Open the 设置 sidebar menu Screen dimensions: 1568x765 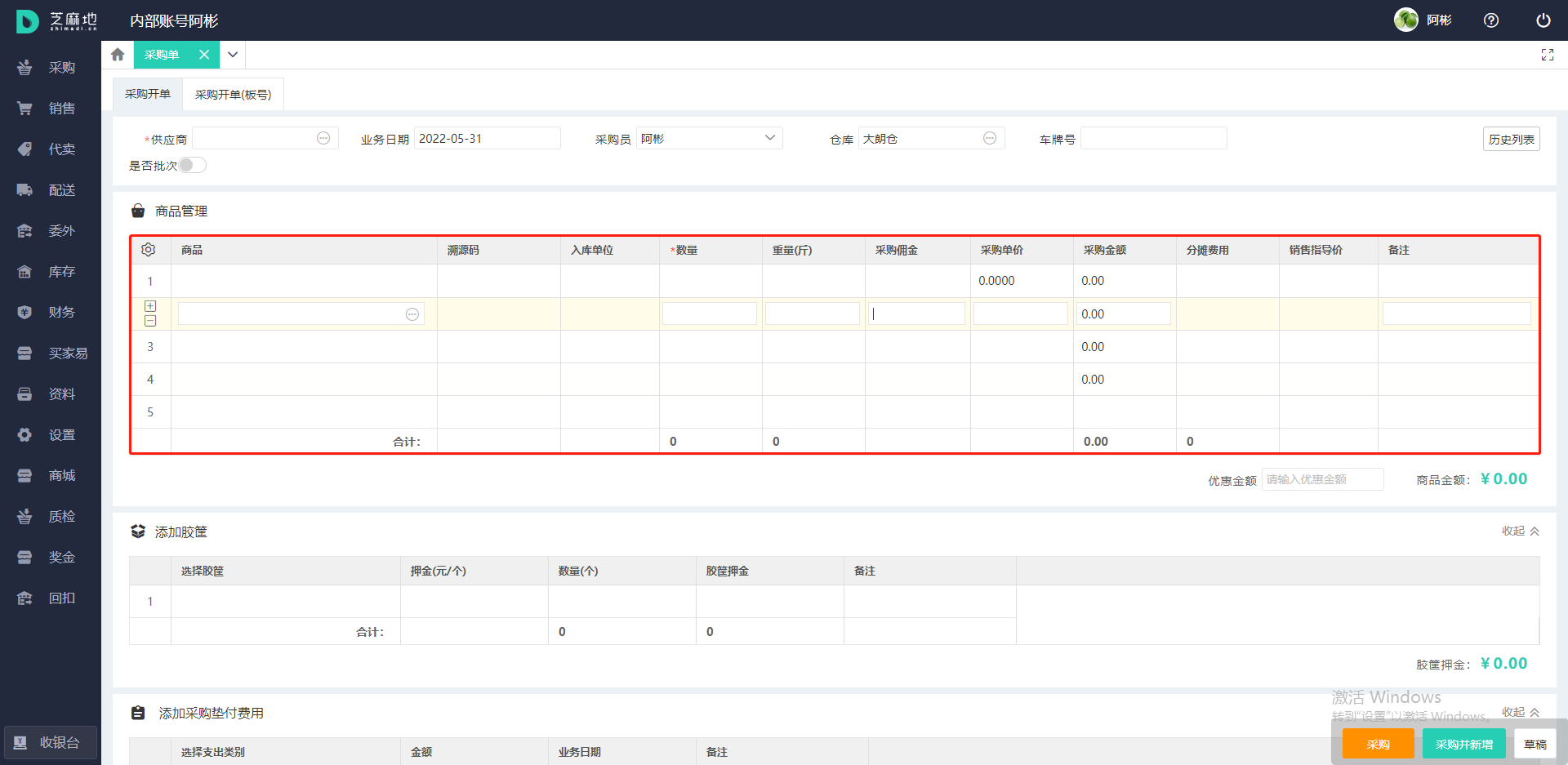click(x=51, y=435)
